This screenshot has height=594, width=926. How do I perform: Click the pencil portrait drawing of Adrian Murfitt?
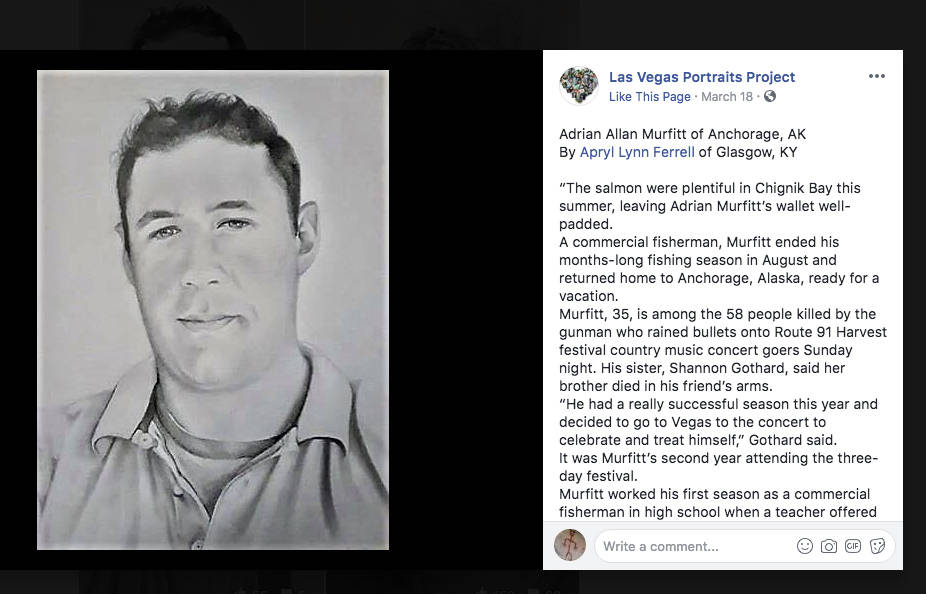tap(213, 310)
